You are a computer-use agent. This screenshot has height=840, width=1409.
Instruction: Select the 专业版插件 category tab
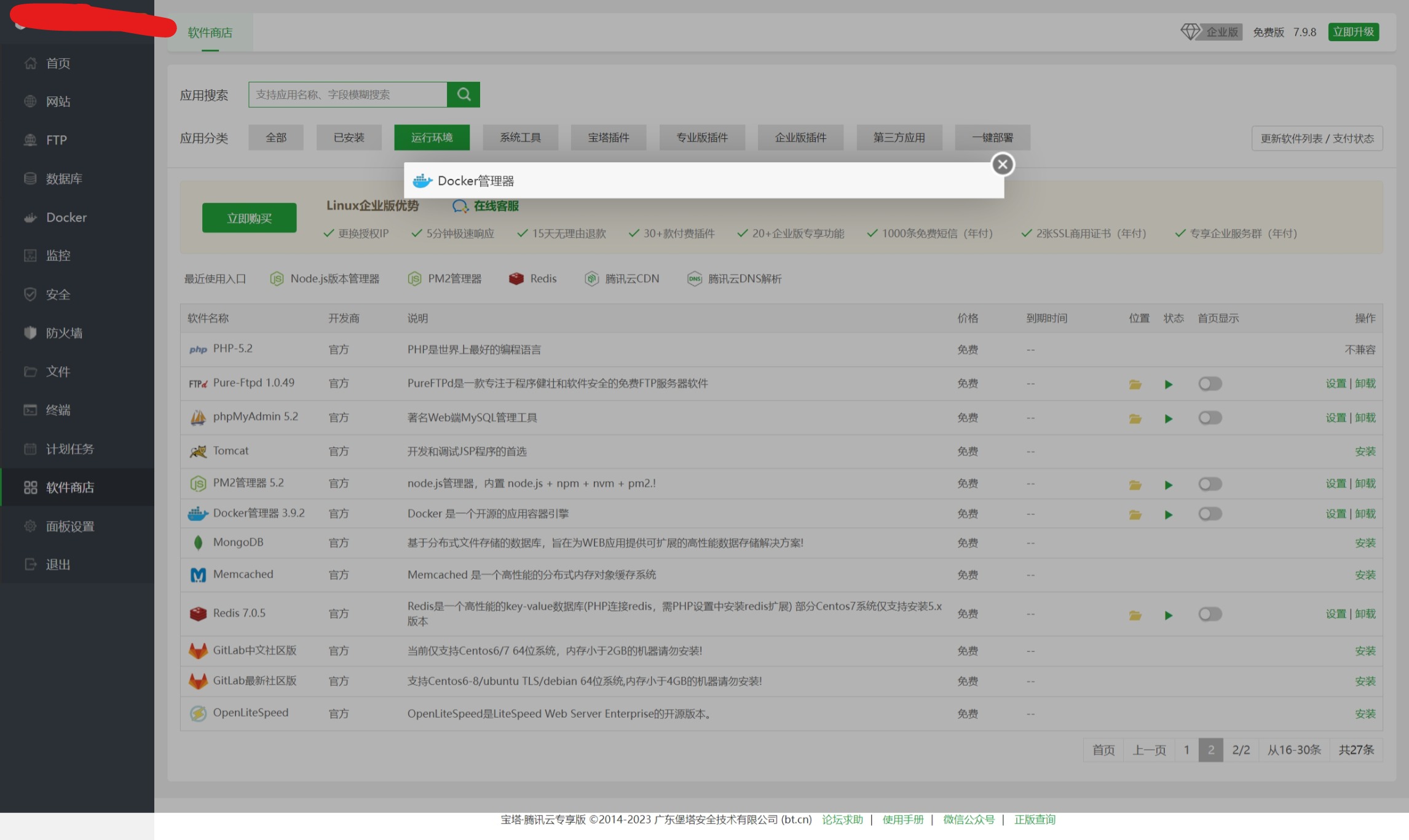pyautogui.click(x=702, y=138)
